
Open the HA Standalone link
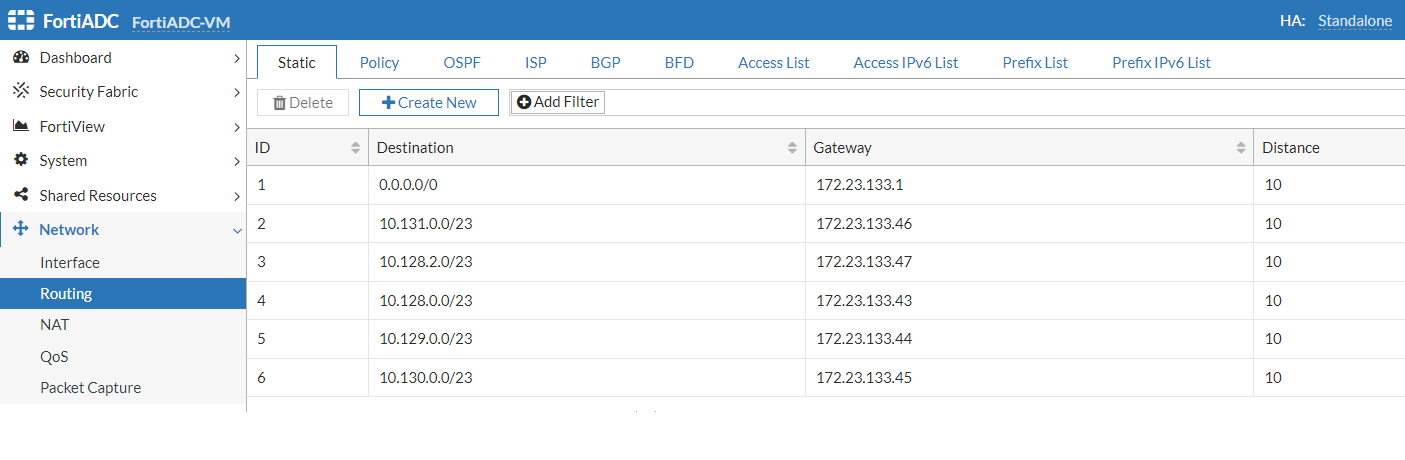1354,21
